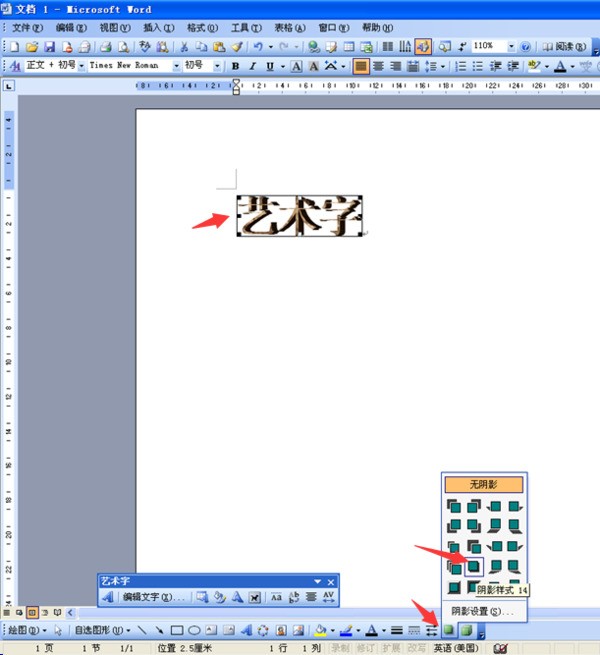Open the 格式 menu
This screenshot has height=655, width=600.
point(202,28)
